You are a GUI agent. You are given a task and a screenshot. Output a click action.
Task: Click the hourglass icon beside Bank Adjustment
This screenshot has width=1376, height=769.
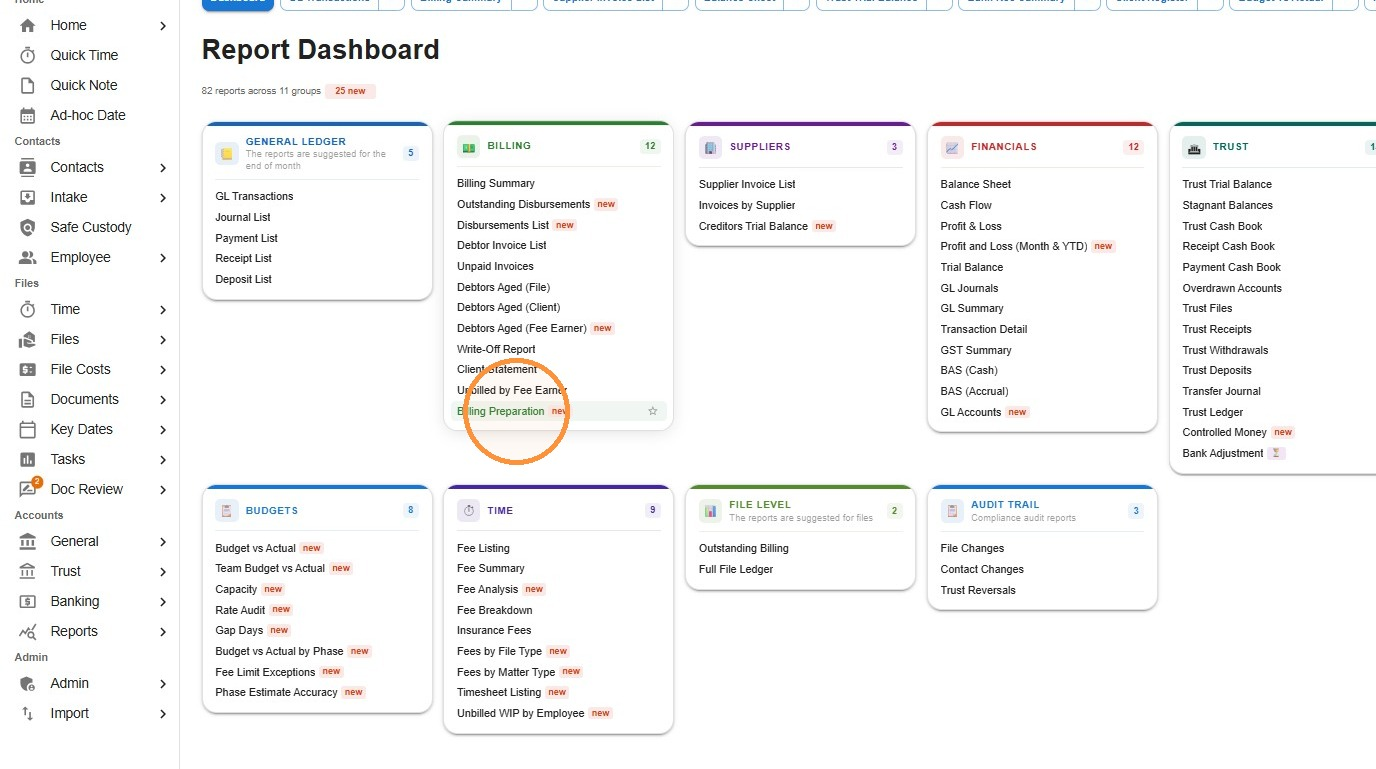click(x=1276, y=453)
